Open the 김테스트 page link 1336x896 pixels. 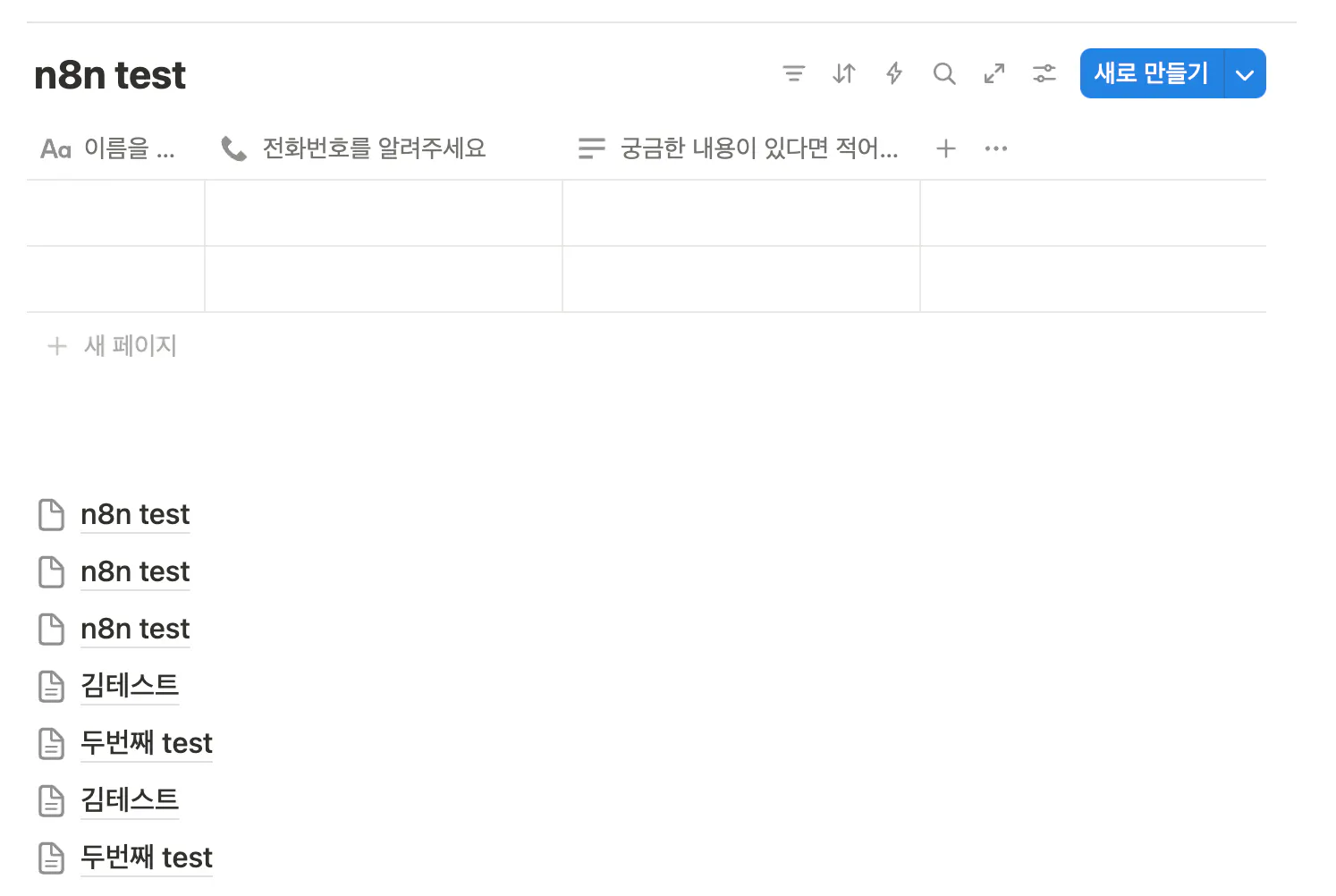click(130, 686)
